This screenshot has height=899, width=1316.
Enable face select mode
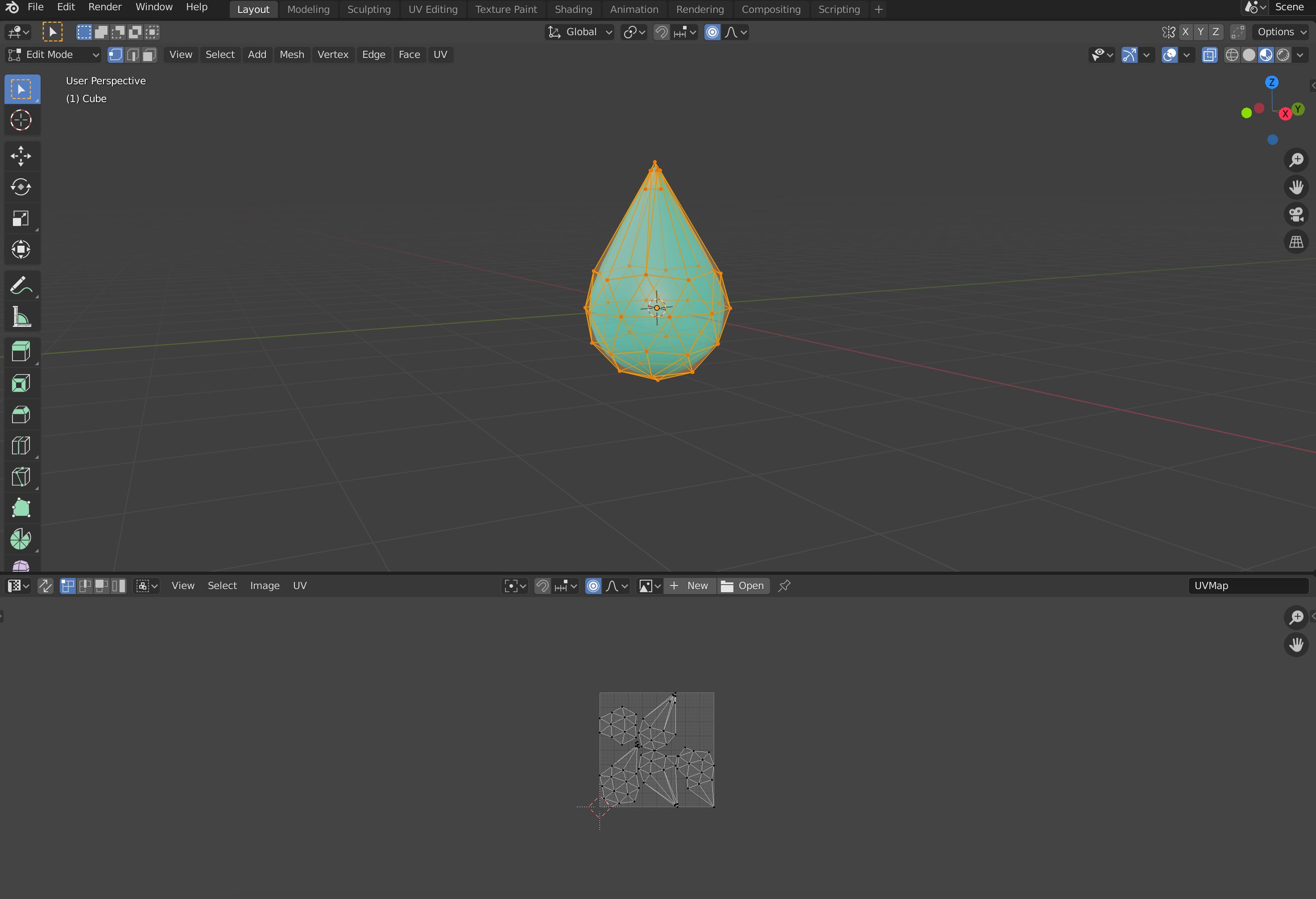149,54
